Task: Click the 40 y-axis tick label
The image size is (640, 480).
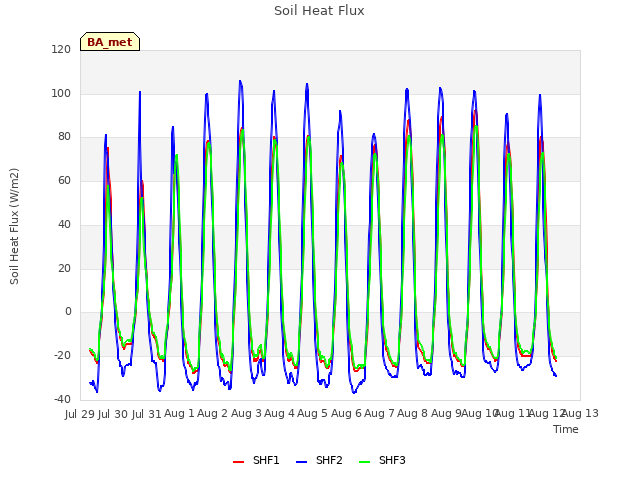Action: [x=64, y=224]
